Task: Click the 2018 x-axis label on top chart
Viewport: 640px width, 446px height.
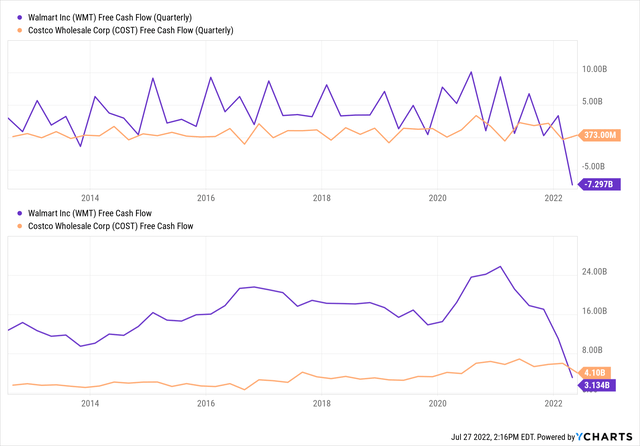Action: pyautogui.click(x=321, y=198)
